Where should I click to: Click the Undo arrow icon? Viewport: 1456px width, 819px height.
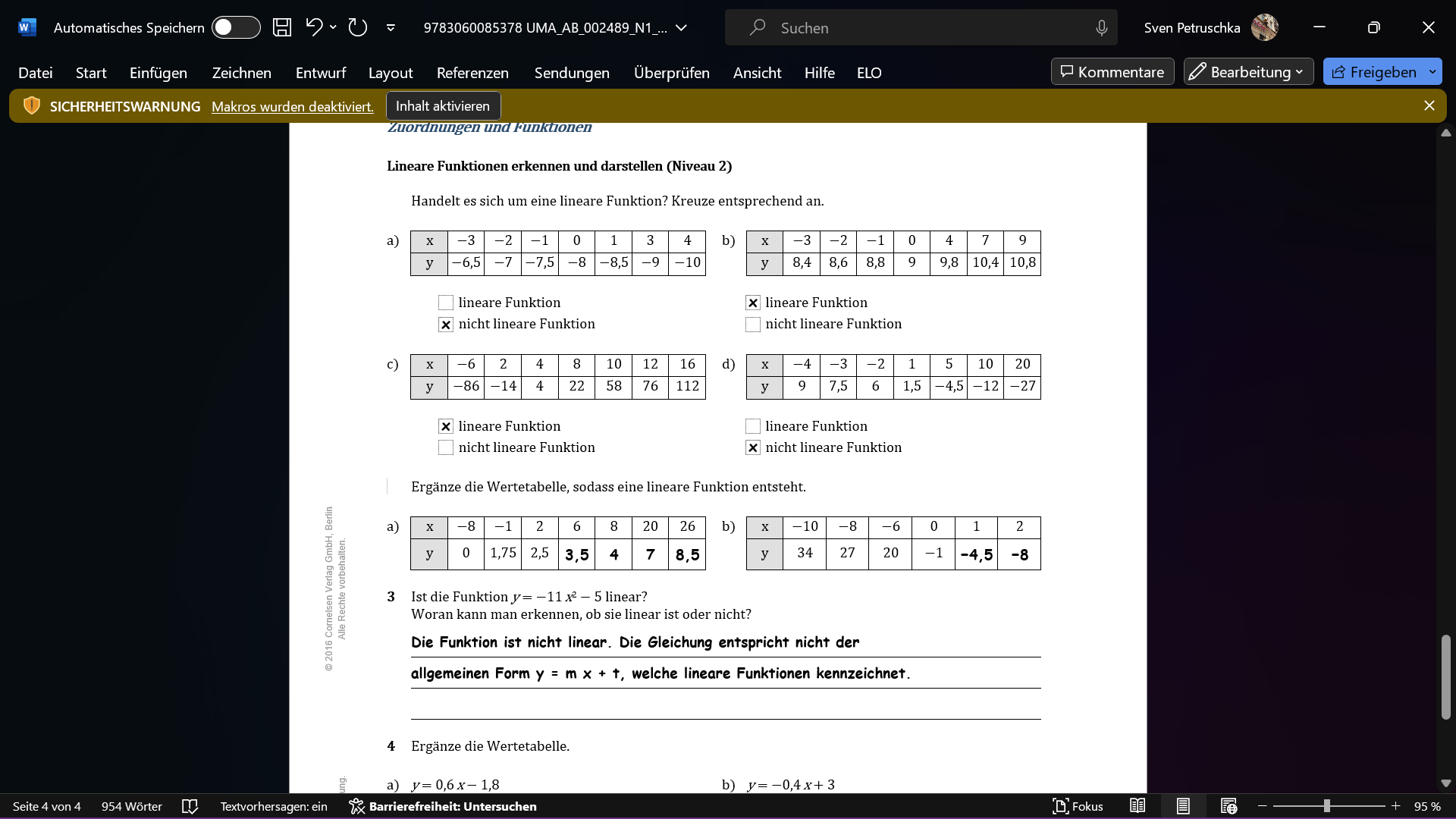pyautogui.click(x=314, y=27)
